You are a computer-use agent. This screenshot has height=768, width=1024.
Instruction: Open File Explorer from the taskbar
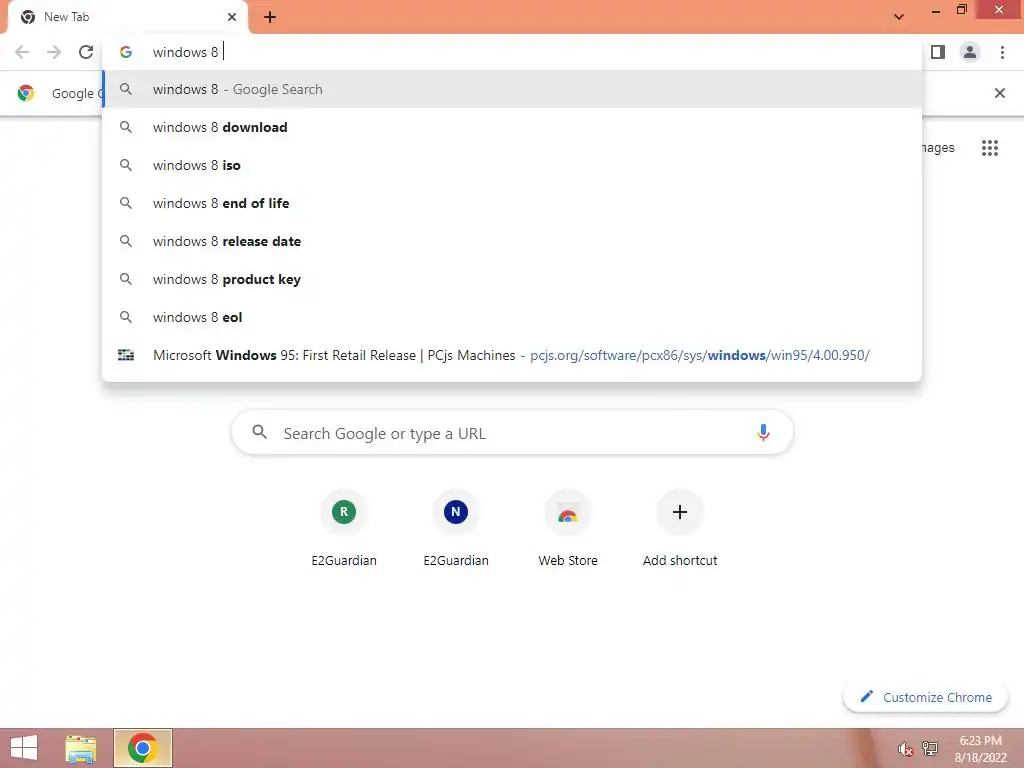coord(81,748)
